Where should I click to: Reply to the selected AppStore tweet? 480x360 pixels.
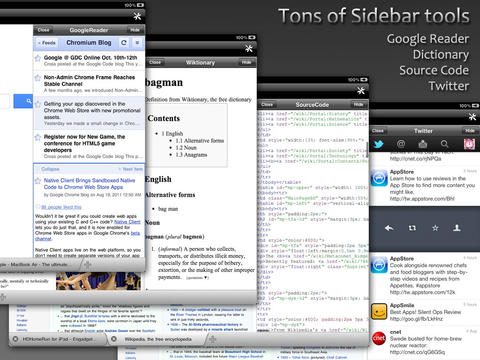coord(389,228)
